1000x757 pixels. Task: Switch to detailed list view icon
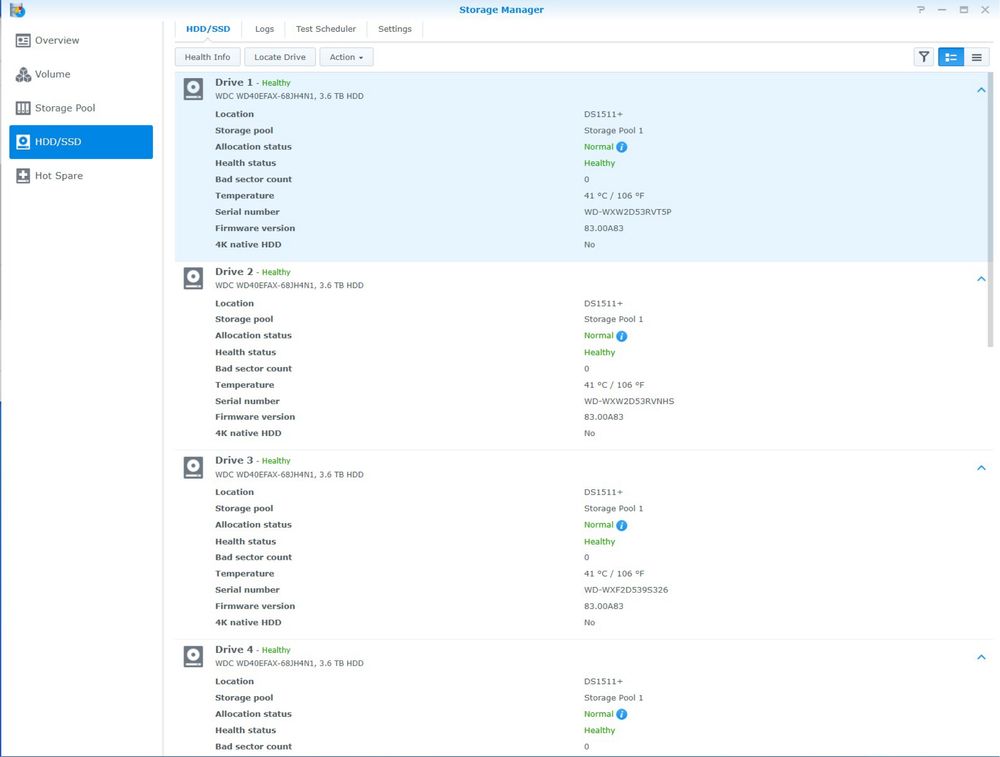point(951,57)
